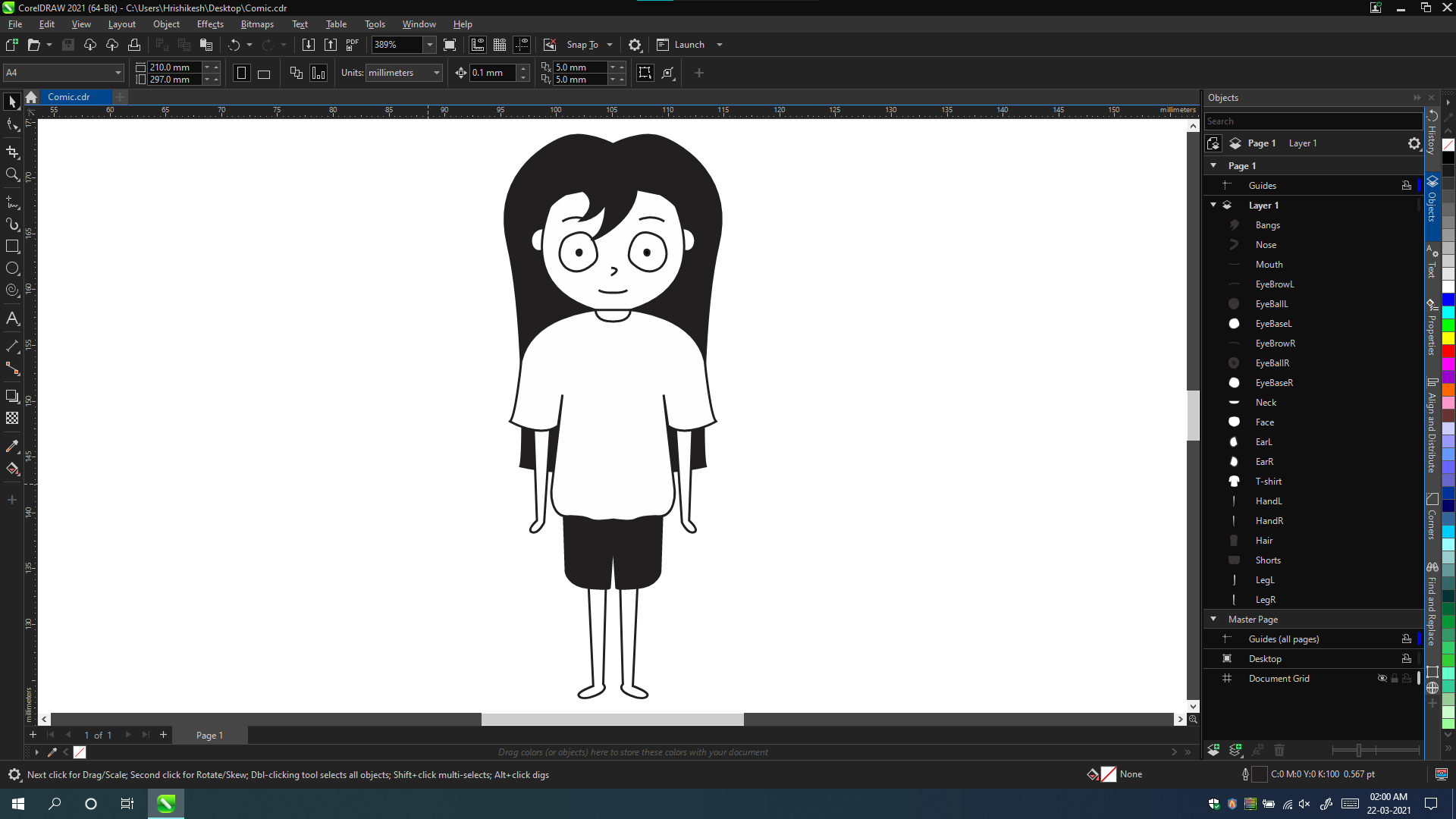1456x819 pixels.
Task: Click the red color swatch in palette
Action: pyautogui.click(x=1448, y=351)
